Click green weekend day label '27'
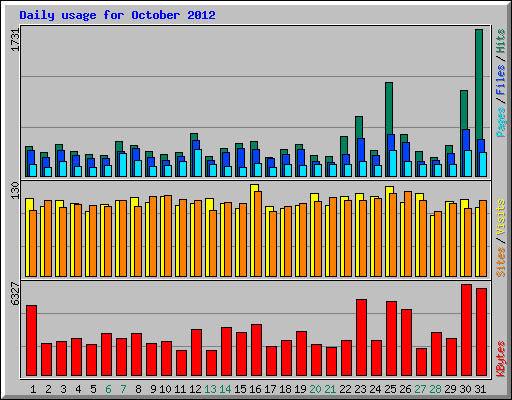Viewport: 512px width, 400px height. point(420,389)
